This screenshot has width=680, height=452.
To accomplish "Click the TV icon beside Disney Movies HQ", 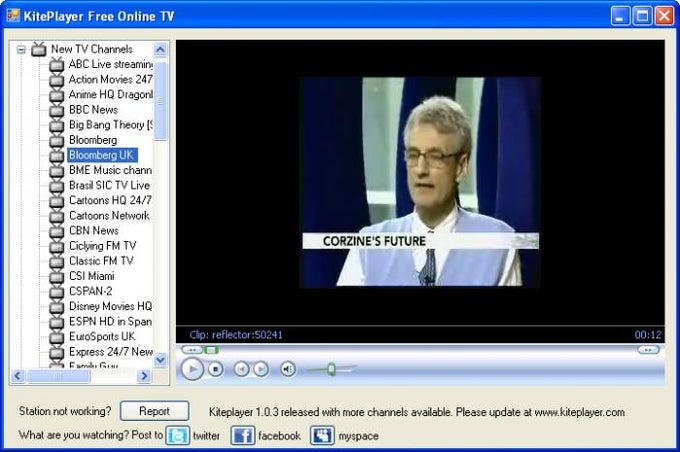I will pyautogui.click(x=56, y=307).
